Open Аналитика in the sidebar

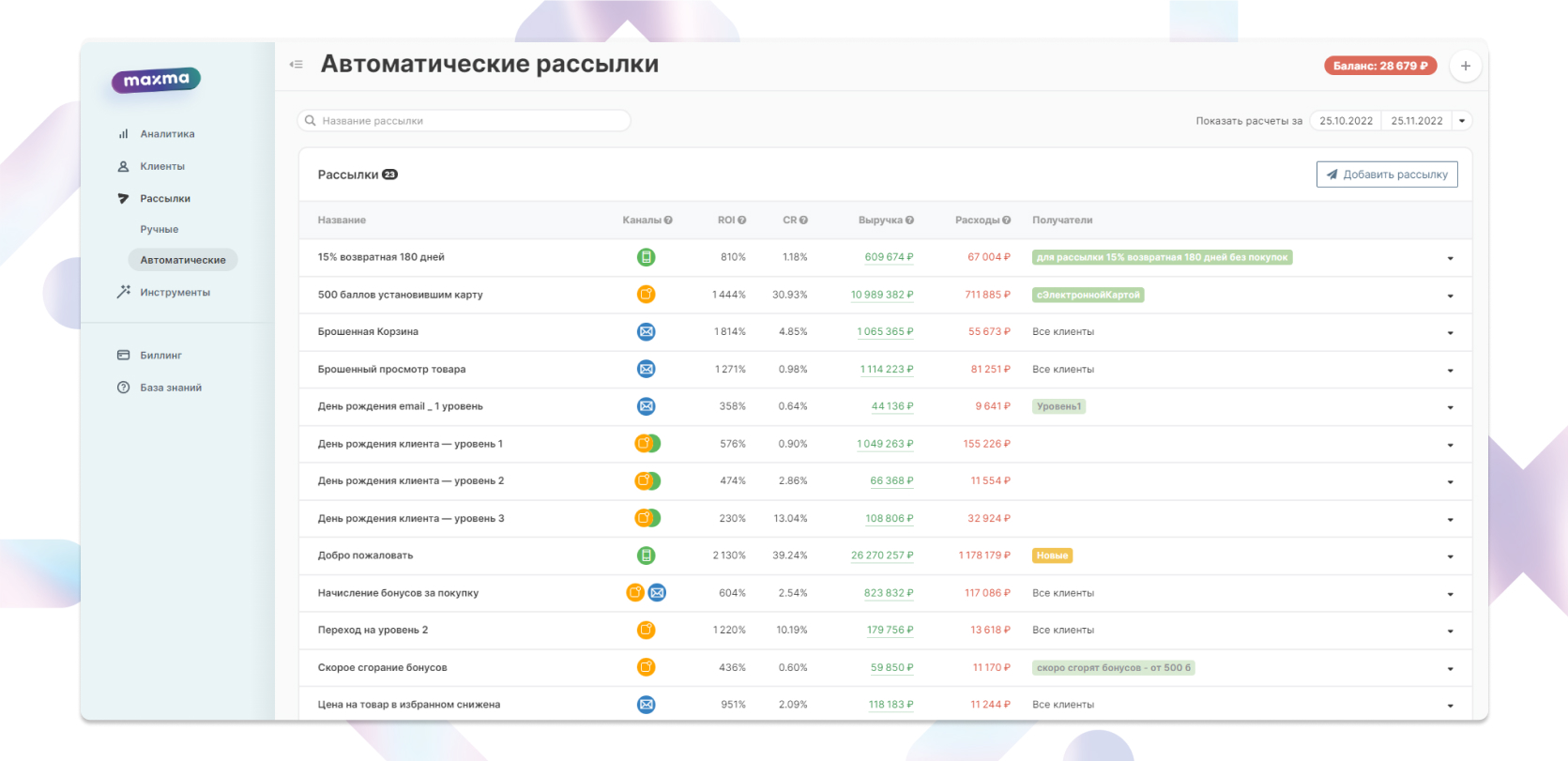(167, 134)
